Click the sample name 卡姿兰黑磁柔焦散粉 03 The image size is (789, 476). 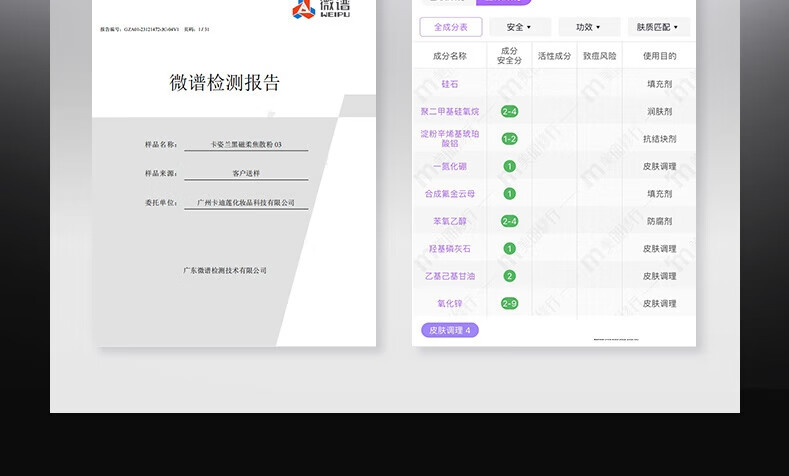[x=246, y=144]
